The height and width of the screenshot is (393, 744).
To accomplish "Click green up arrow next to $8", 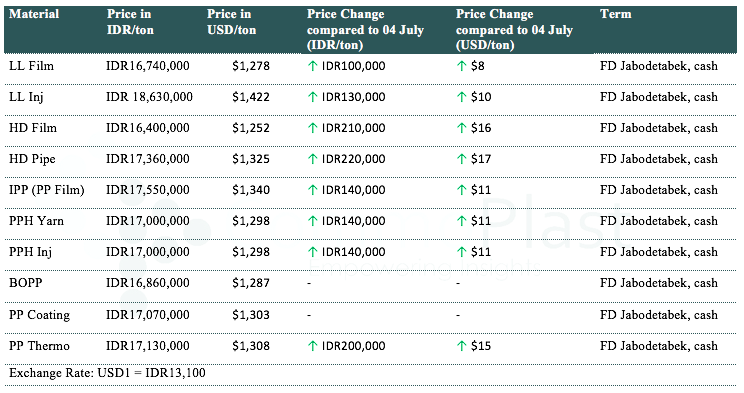I will click(x=461, y=66).
